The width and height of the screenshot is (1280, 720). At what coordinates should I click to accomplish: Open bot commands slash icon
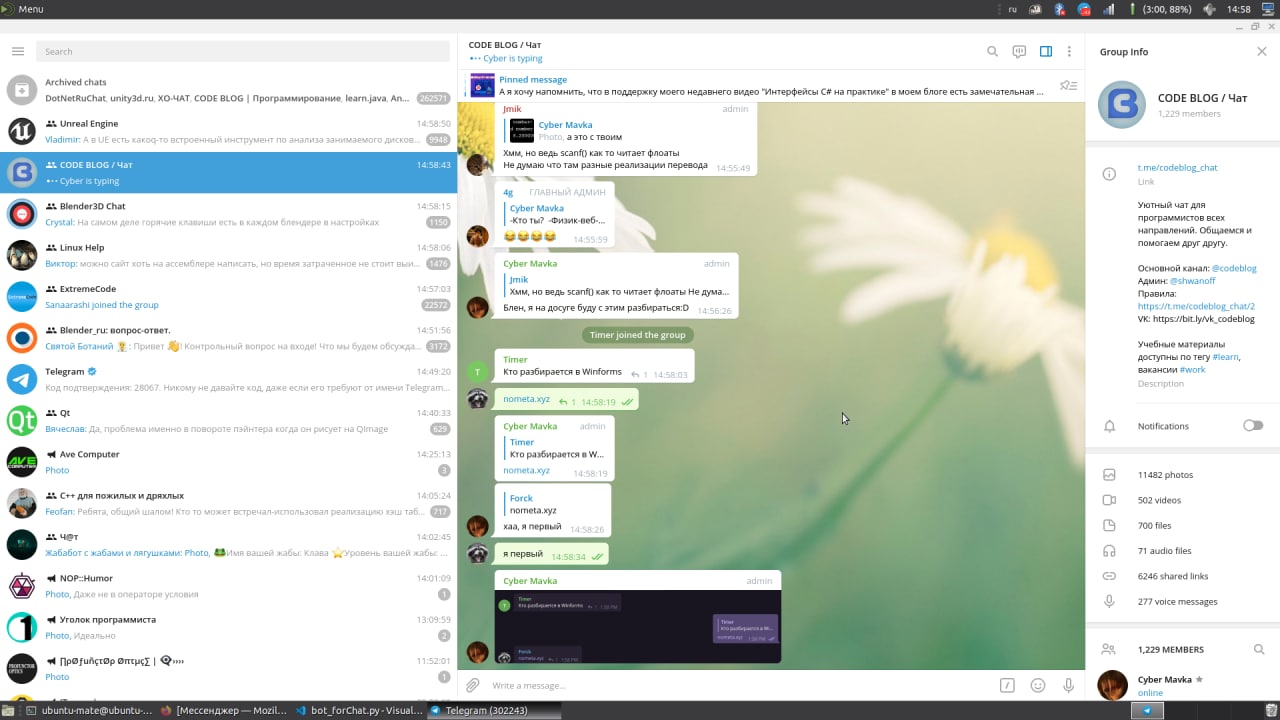(1008, 685)
